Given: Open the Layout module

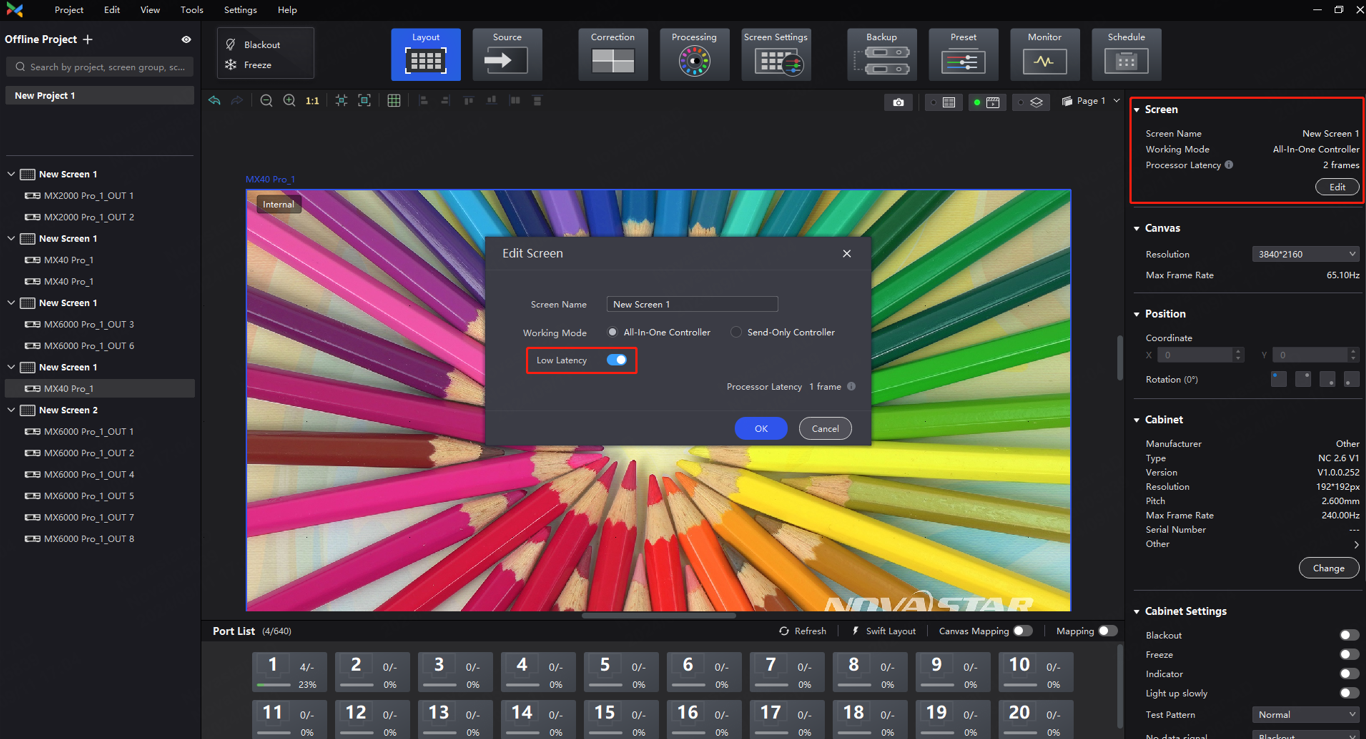Looking at the screenshot, I should pos(426,54).
